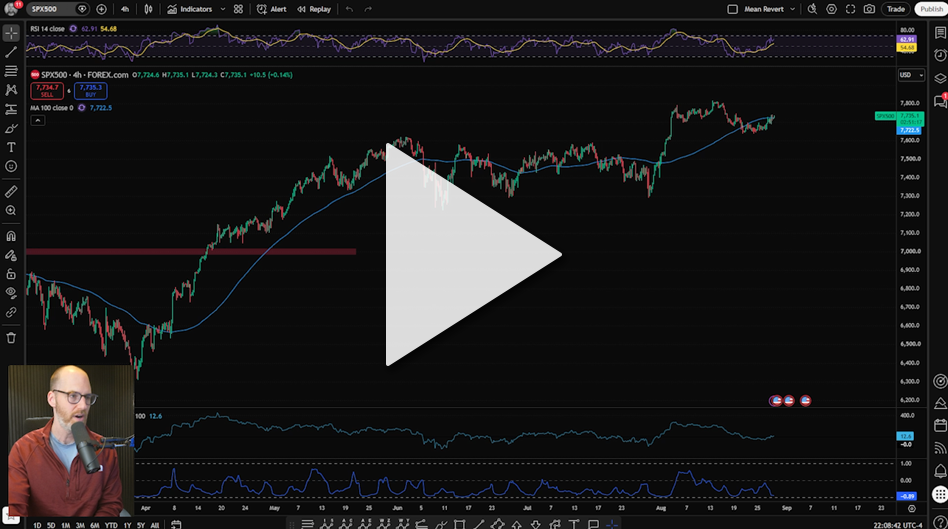This screenshot has width=948, height=529.
Task: Open the Fibonacci and Gann tools
Action: pyautogui.click(x=11, y=71)
